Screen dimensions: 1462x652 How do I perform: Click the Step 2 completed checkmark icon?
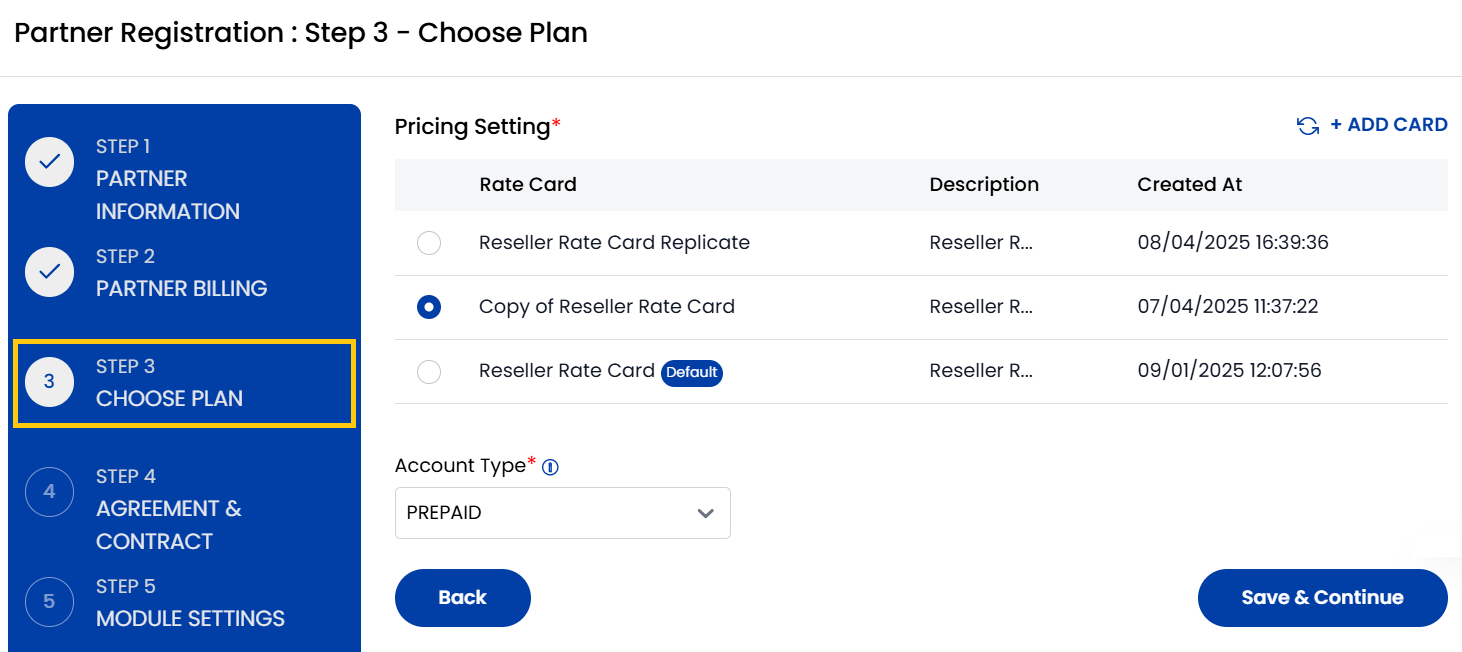(x=49, y=272)
